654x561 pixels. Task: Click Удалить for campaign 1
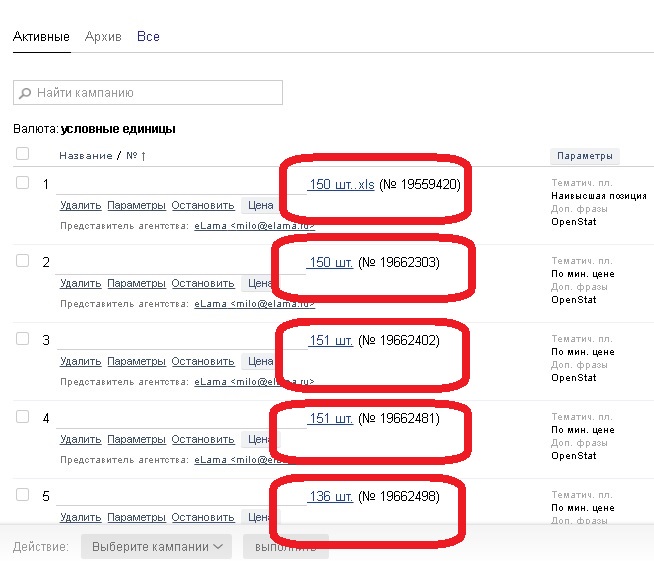coord(80,205)
